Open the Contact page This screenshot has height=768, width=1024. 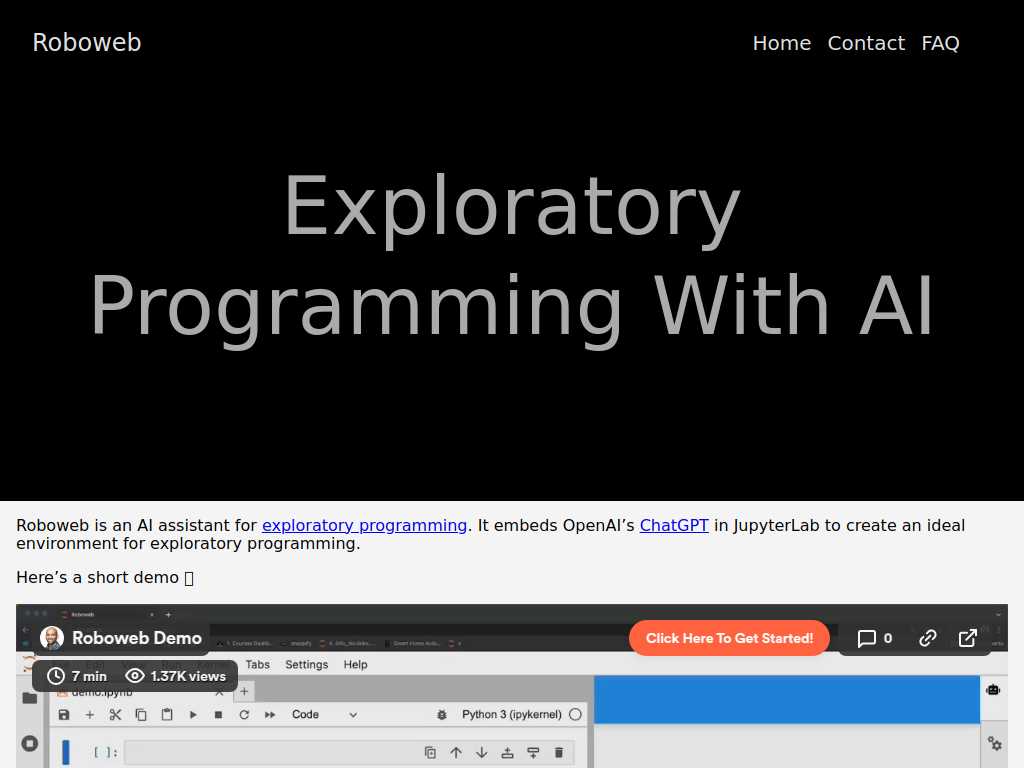[x=866, y=43]
